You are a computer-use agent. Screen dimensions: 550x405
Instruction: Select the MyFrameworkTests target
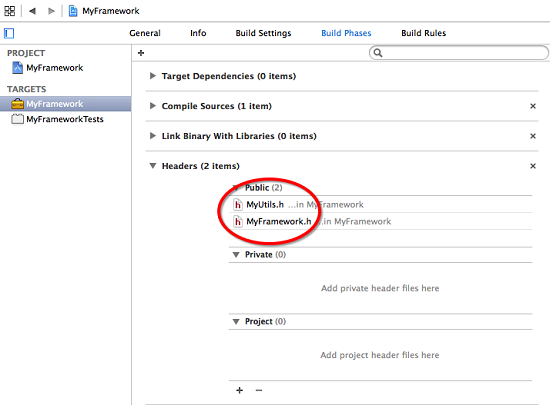tap(66, 119)
